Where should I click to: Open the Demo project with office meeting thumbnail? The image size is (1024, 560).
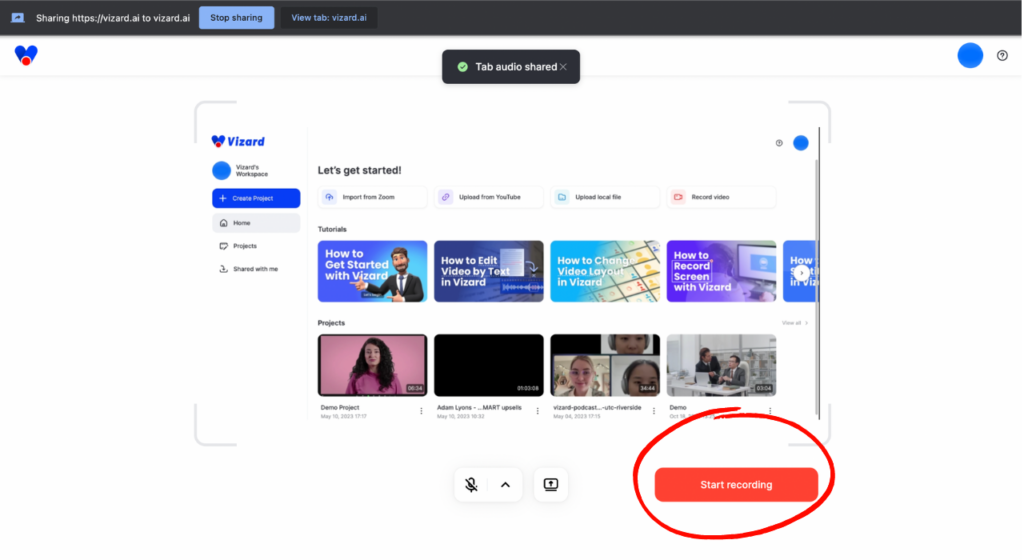click(722, 366)
